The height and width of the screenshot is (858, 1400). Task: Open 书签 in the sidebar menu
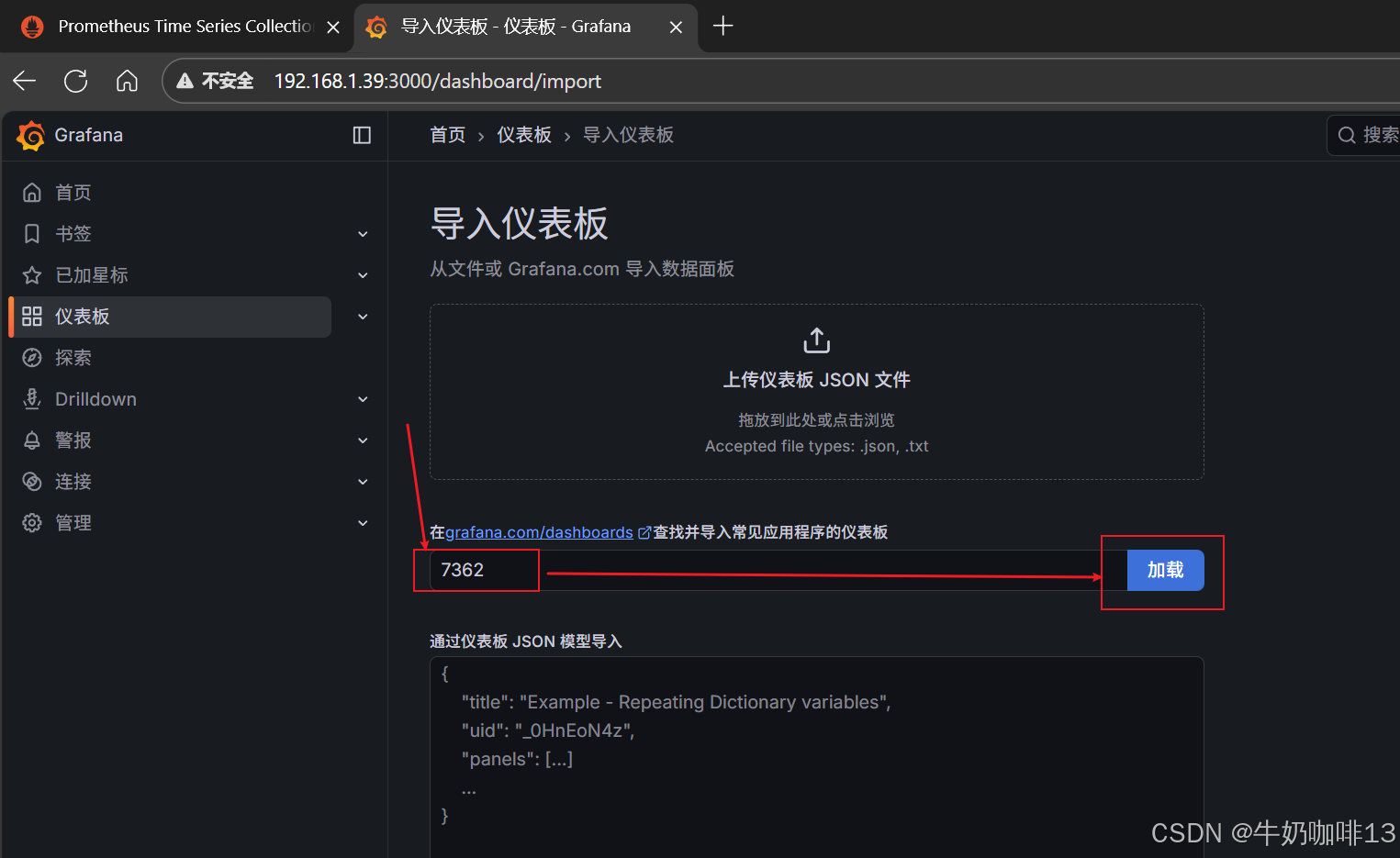(x=73, y=234)
